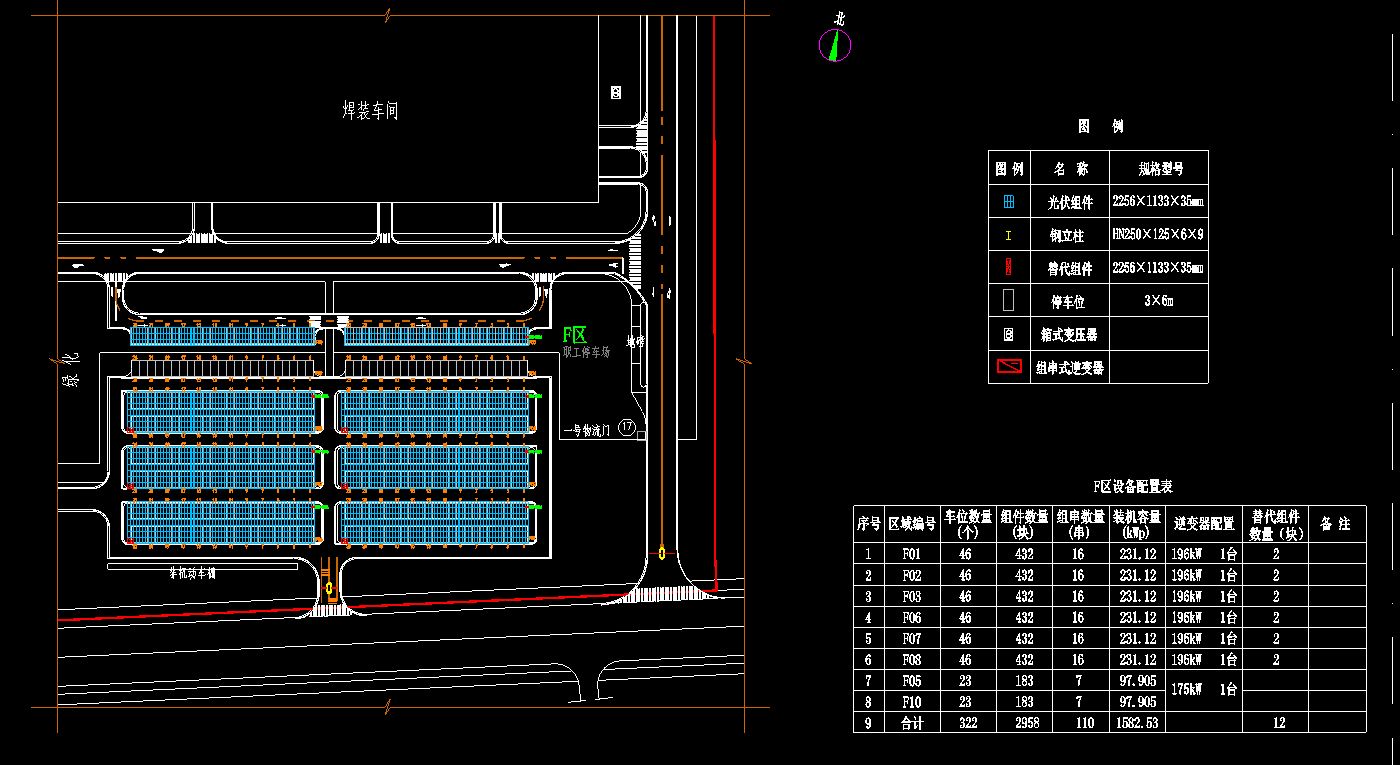Click the 46 parking count in F08 row
This screenshot has width=1400, height=765.
[966, 660]
